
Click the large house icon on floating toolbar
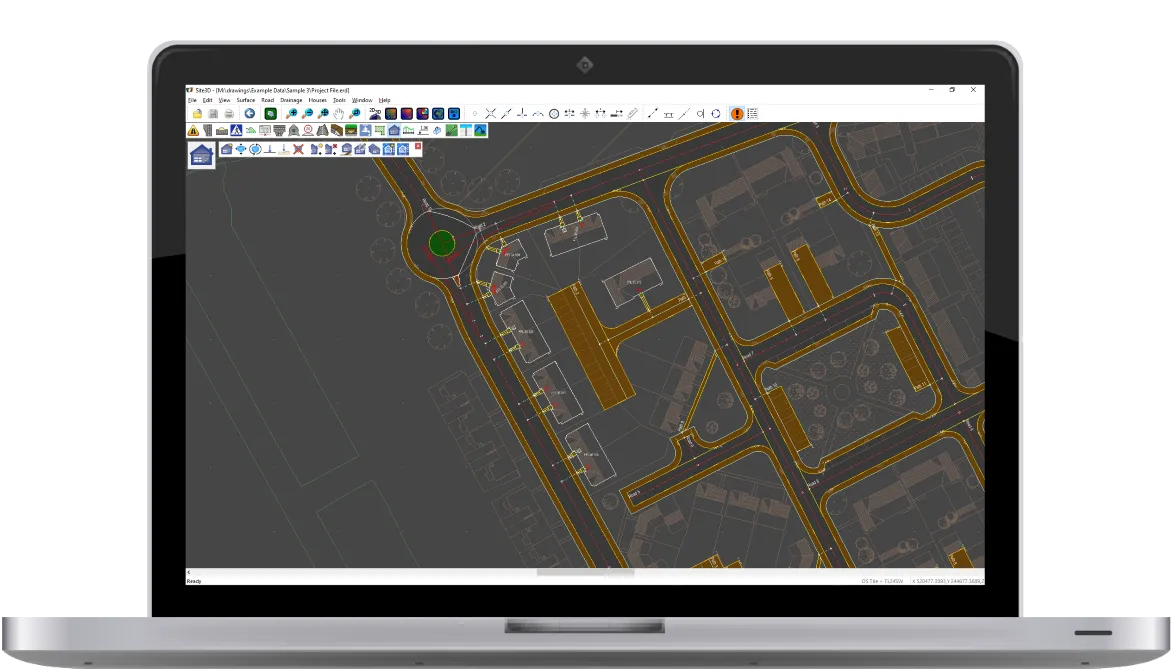click(201, 155)
